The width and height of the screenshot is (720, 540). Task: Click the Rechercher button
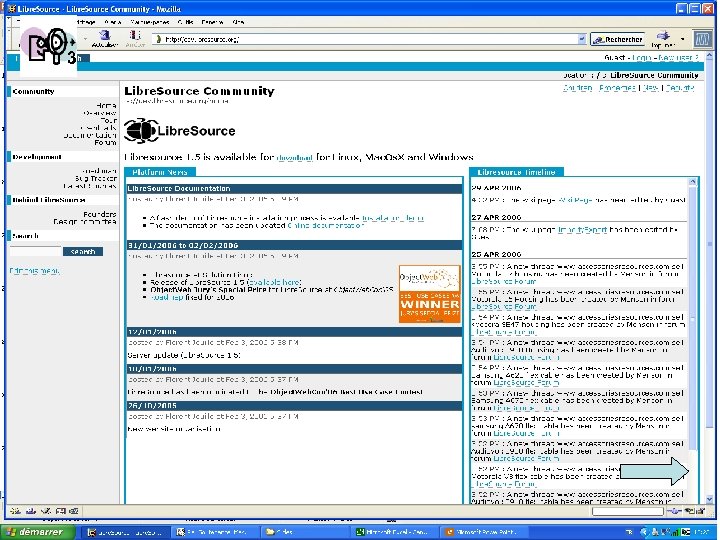[618, 39]
